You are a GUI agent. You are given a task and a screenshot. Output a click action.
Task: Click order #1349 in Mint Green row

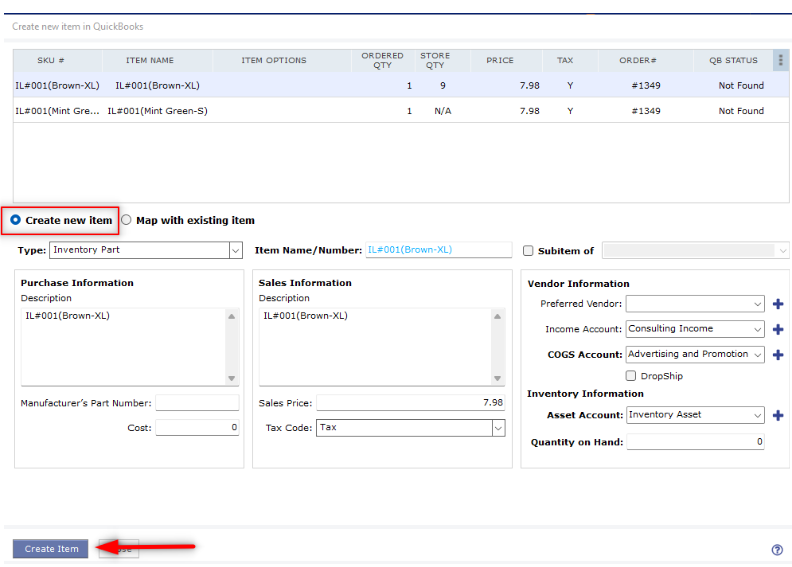tap(646, 111)
